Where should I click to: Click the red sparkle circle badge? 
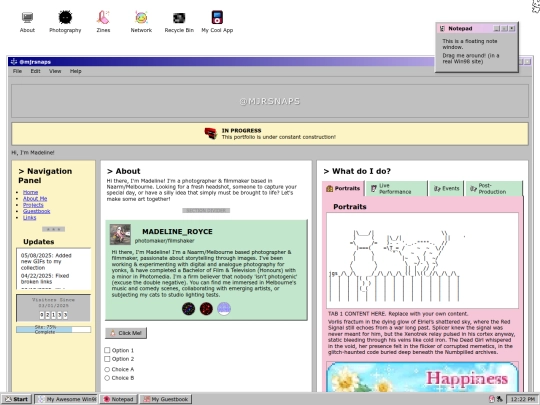[206, 309]
